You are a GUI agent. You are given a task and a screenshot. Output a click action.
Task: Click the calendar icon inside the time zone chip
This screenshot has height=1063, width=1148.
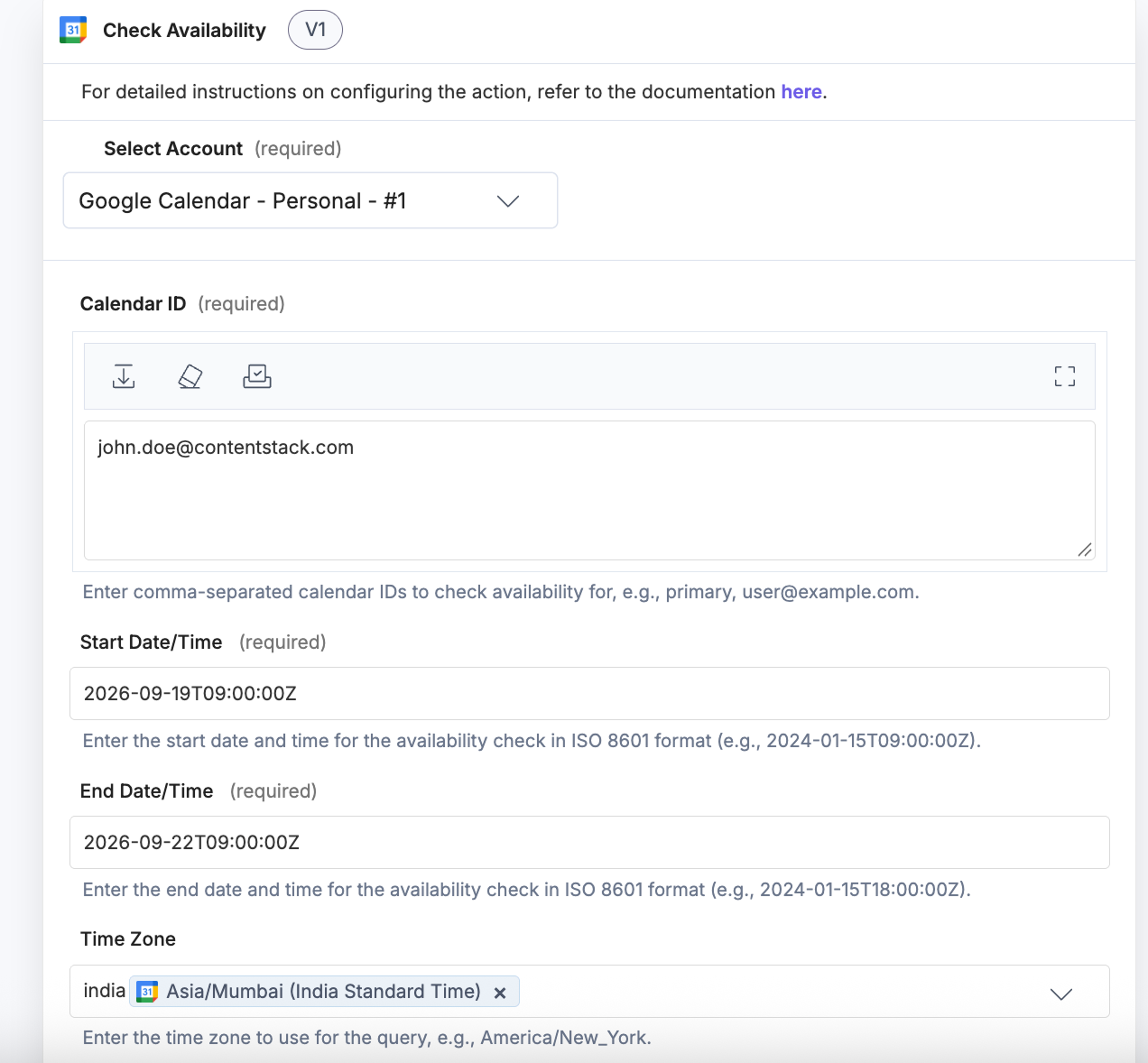coord(147,991)
